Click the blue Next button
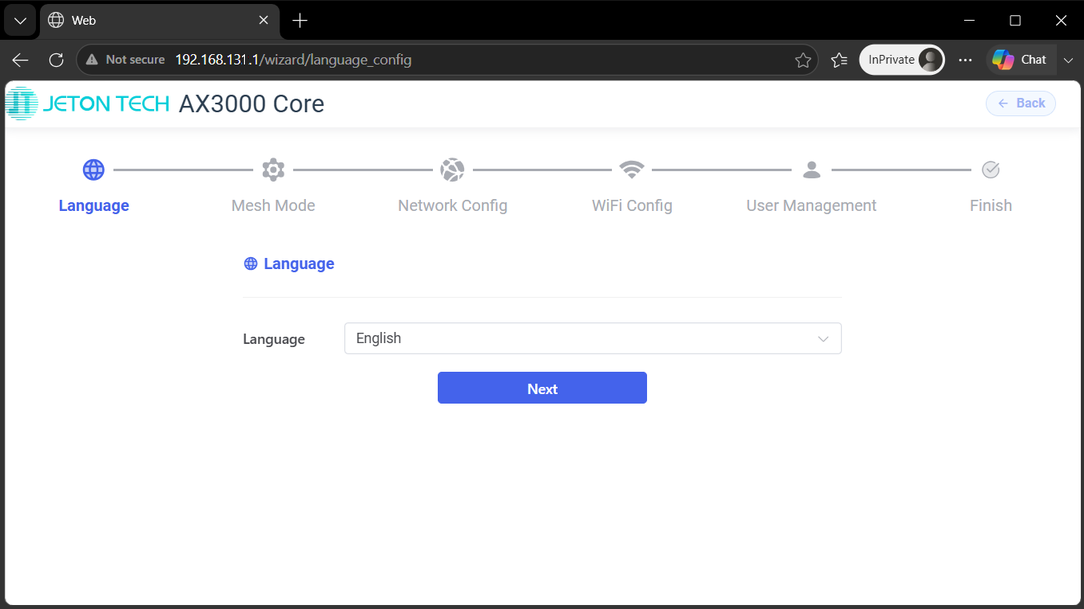This screenshot has width=1084, height=609. click(542, 388)
